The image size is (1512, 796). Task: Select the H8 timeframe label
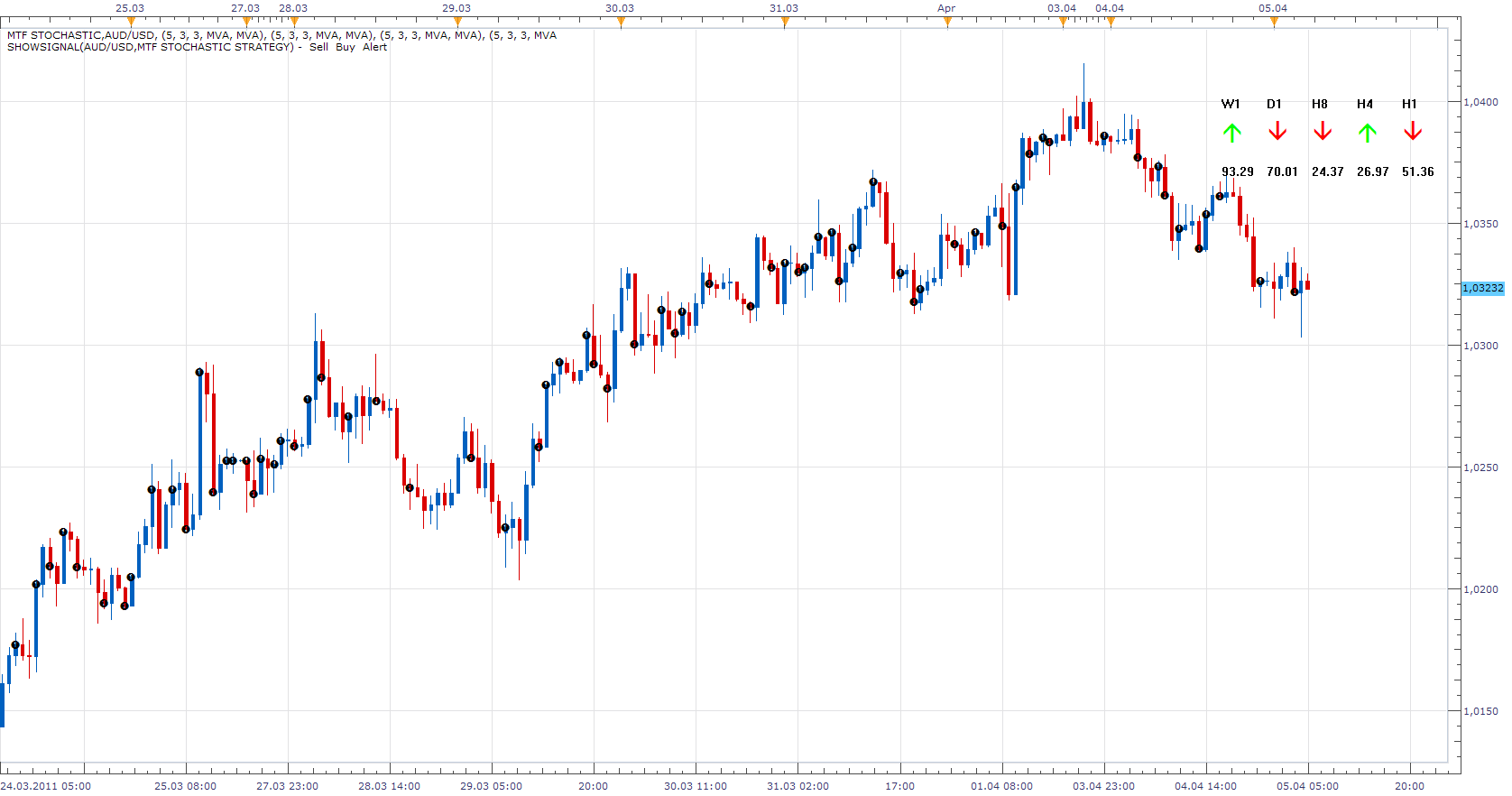[x=1320, y=104]
